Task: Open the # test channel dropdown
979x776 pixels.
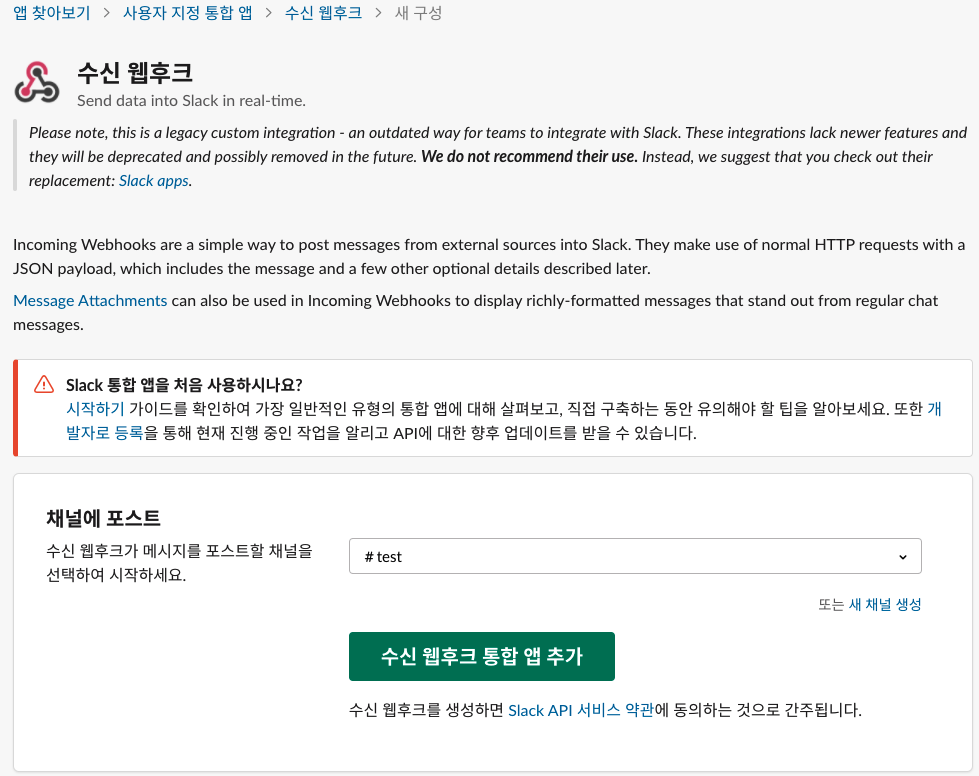Action: [x=635, y=556]
